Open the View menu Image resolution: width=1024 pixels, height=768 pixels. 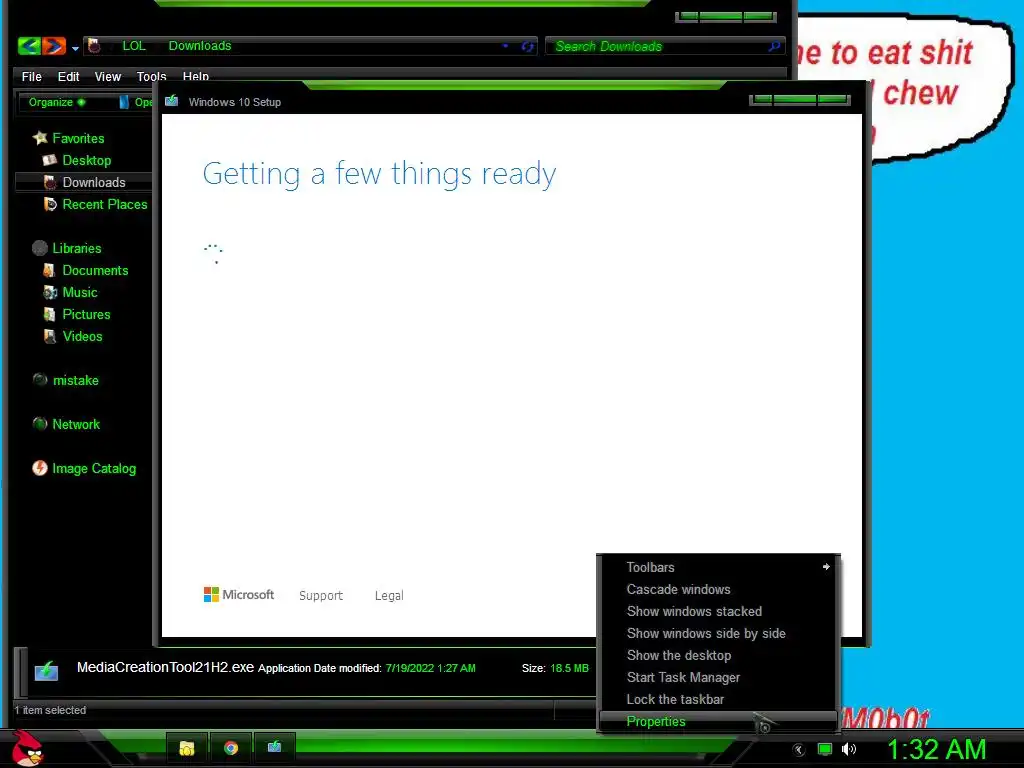tap(108, 76)
